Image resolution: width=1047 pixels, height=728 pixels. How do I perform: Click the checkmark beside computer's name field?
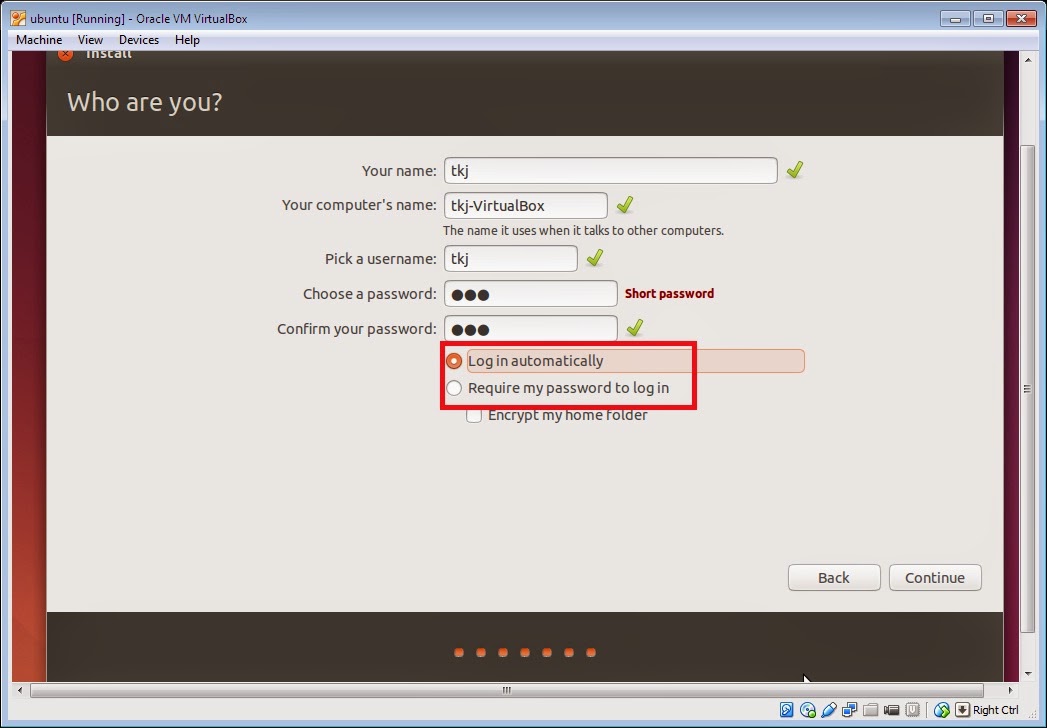625,204
